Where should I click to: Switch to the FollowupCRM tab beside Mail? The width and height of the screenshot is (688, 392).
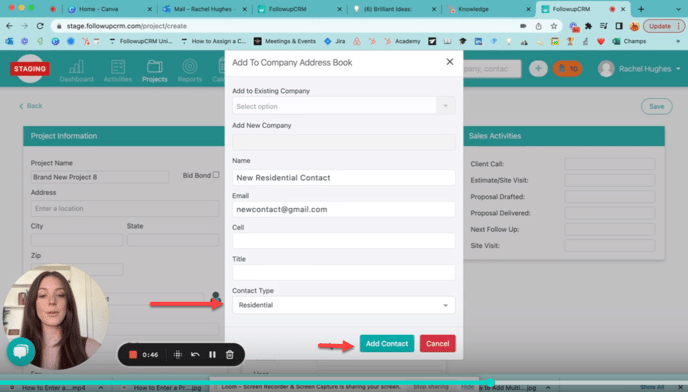[299, 9]
